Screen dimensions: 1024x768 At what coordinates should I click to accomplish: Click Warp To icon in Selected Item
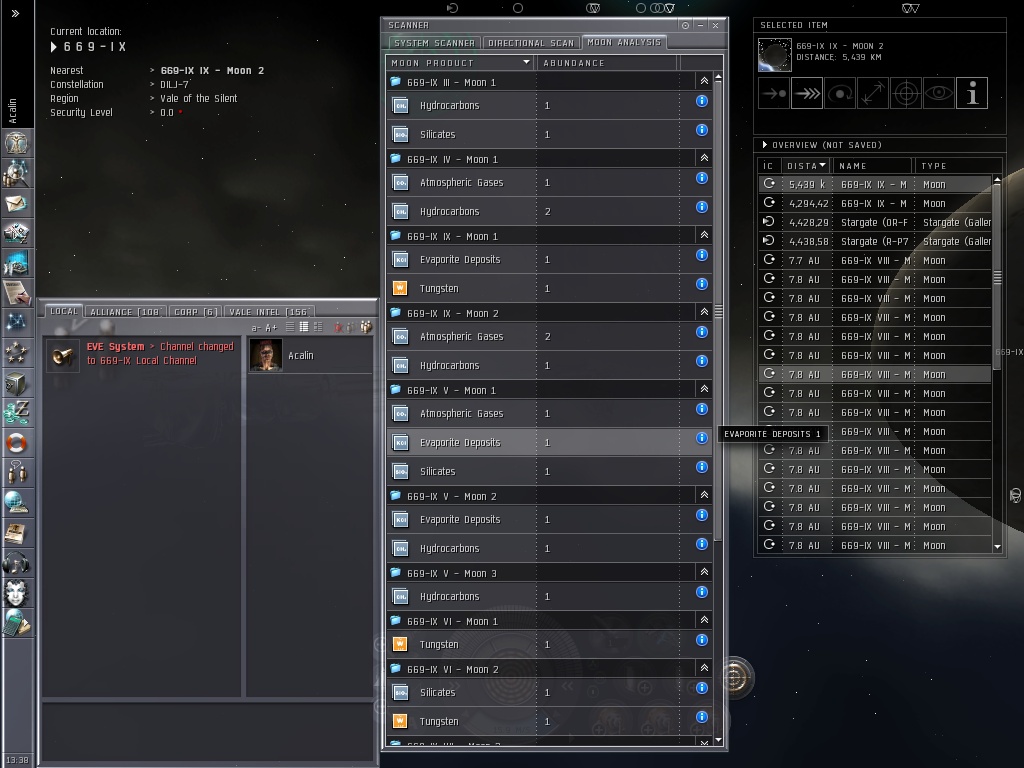point(807,93)
